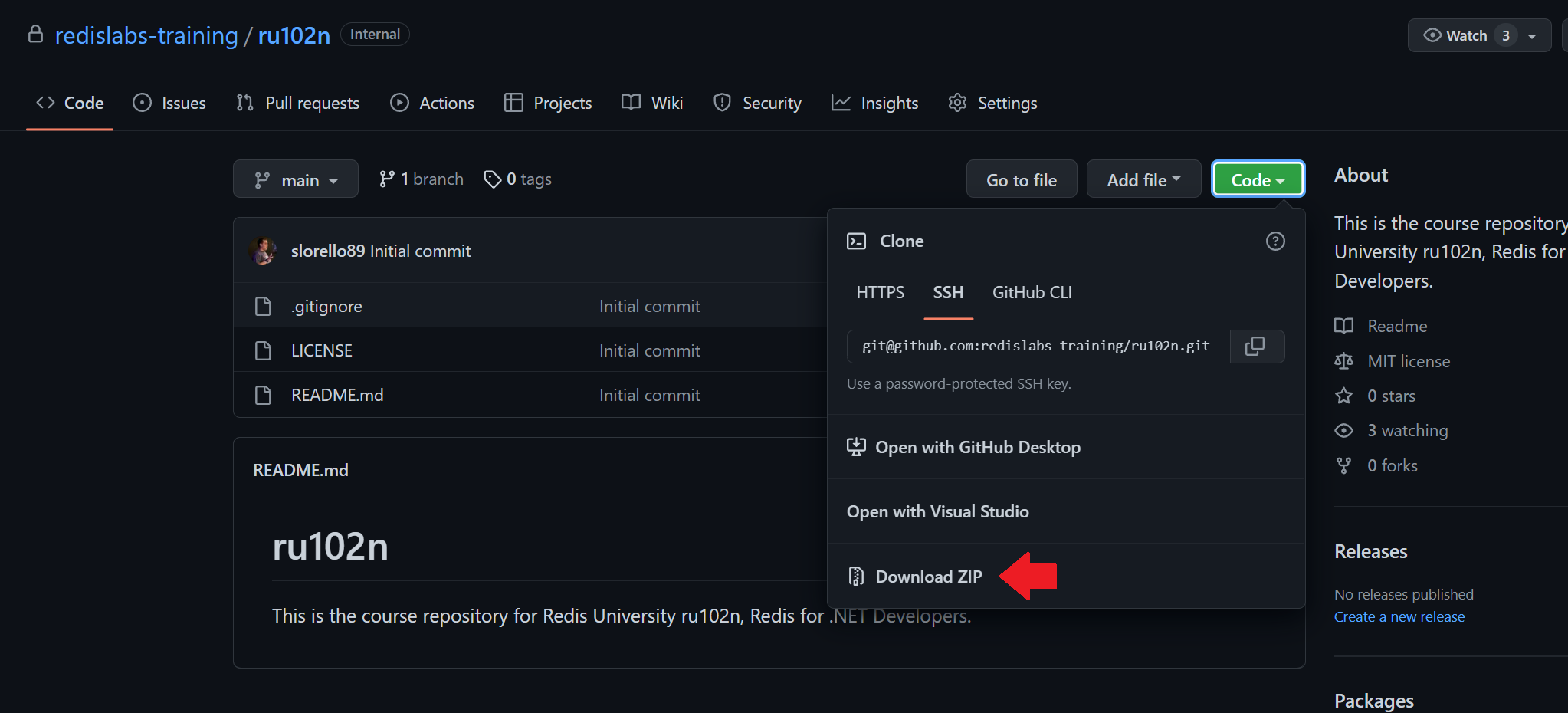Click Initial commit message for LICENSE row

(x=650, y=350)
